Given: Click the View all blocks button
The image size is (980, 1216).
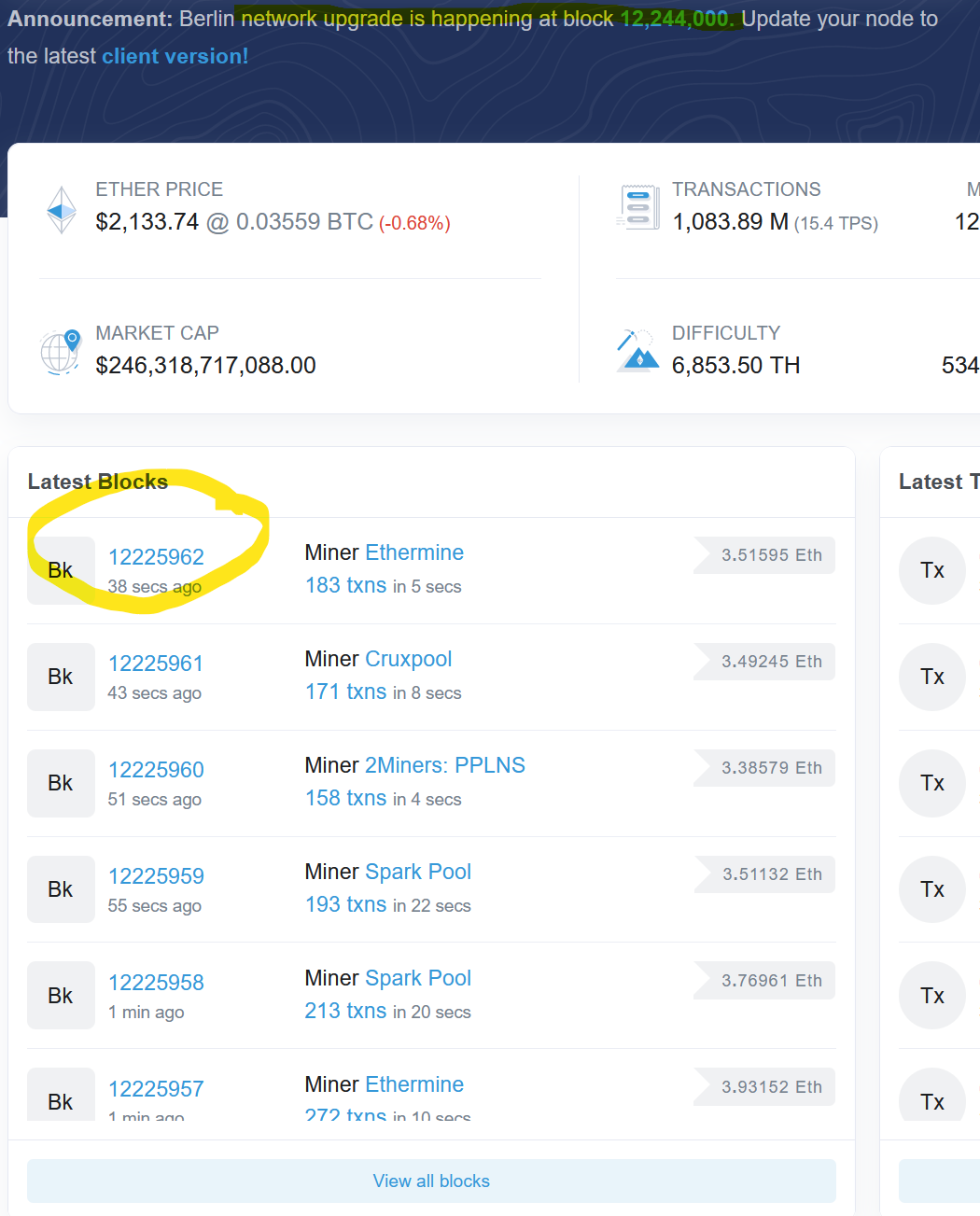Looking at the screenshot, I should point(431,1181).
